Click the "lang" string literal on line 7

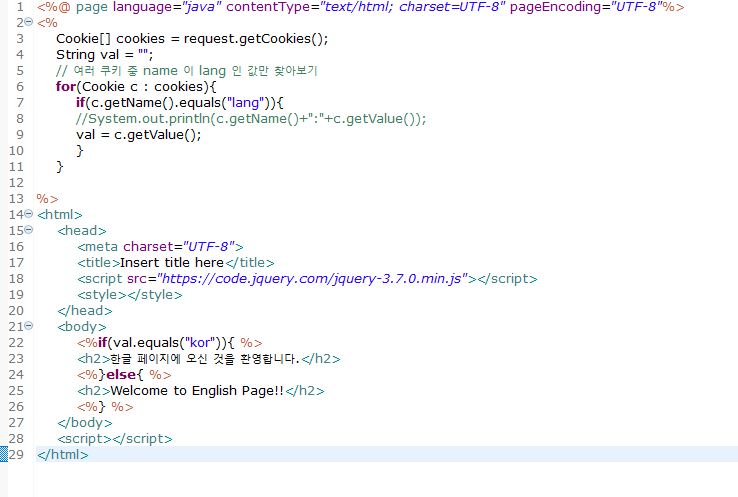tap(245, 103)
